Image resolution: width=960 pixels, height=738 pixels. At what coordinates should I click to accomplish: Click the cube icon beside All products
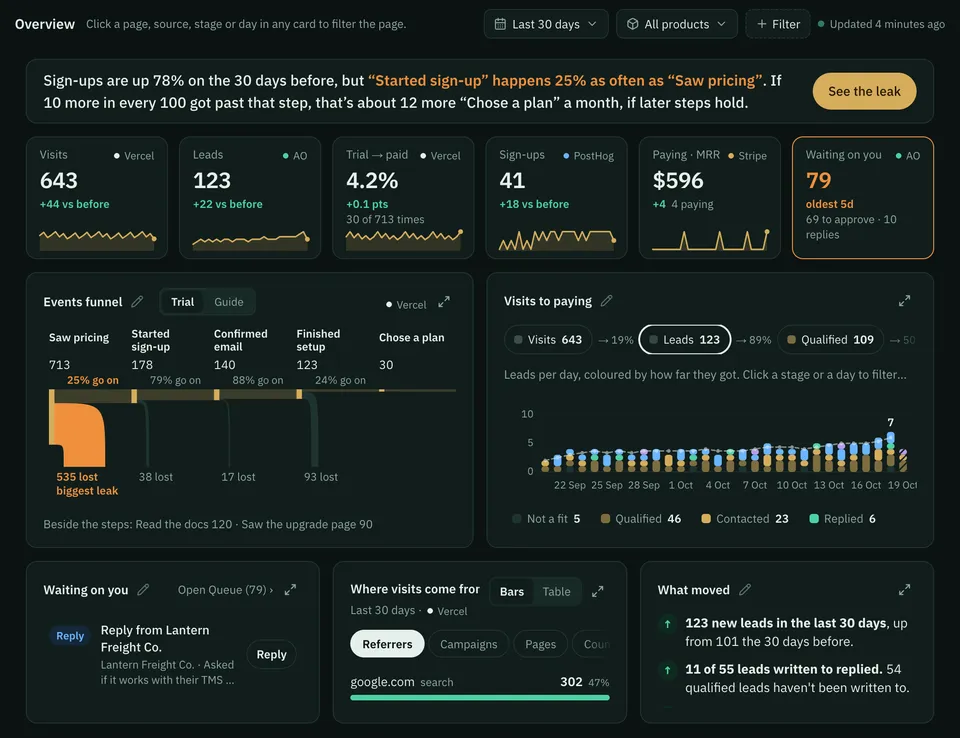coord(632,24)
